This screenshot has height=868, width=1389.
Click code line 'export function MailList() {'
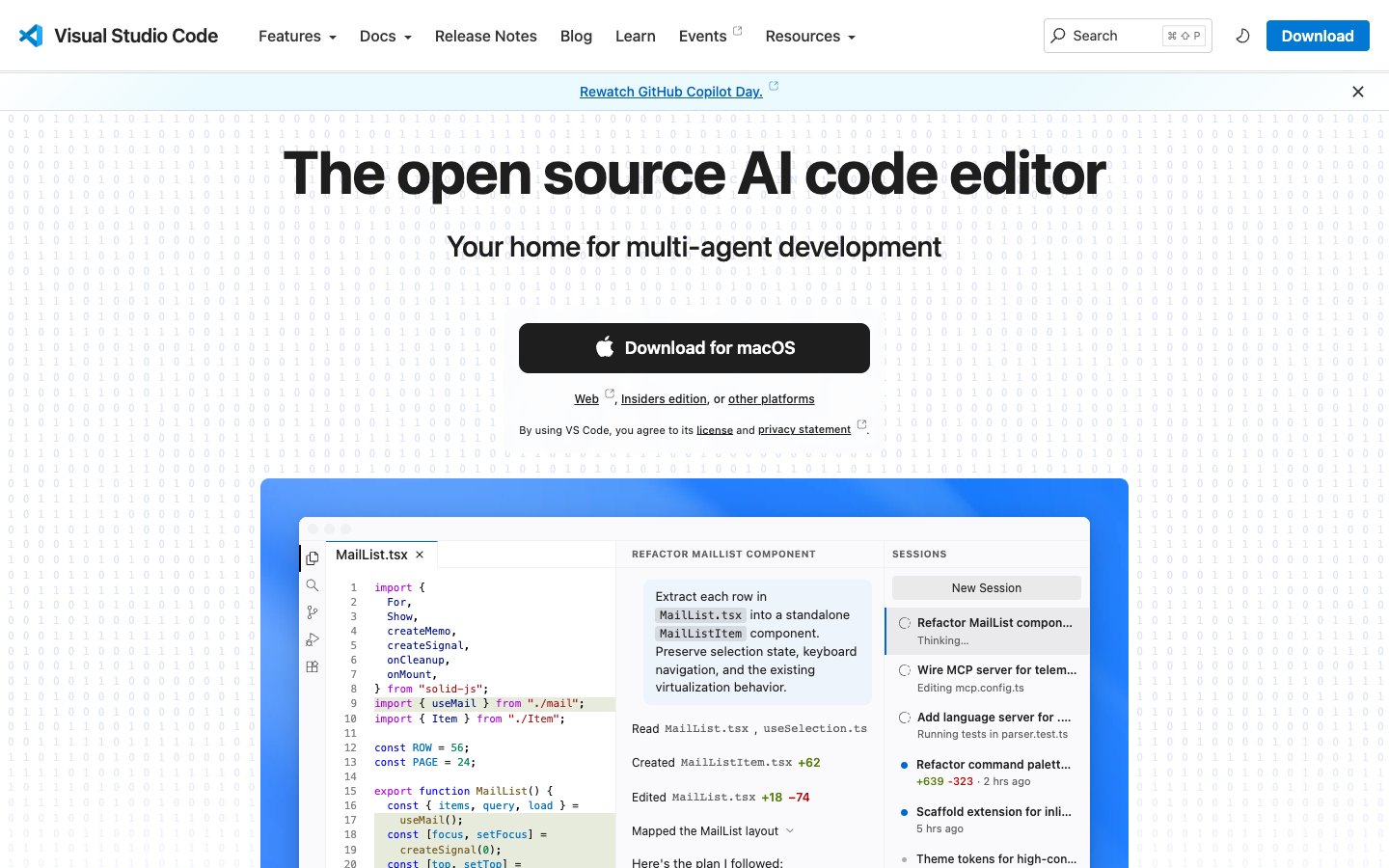click(x=464, y=791)
